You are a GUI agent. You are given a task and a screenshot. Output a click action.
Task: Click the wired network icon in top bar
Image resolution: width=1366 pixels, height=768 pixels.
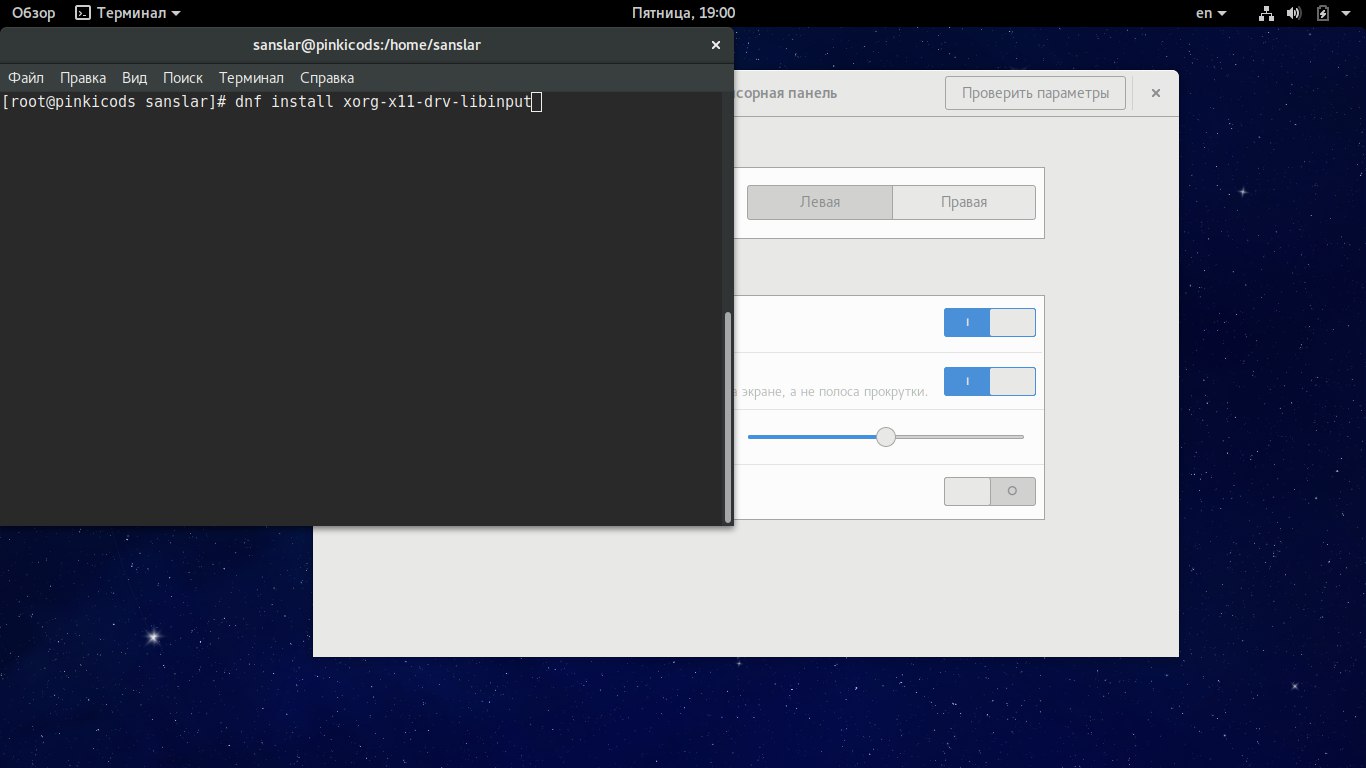click(1267, 13)
